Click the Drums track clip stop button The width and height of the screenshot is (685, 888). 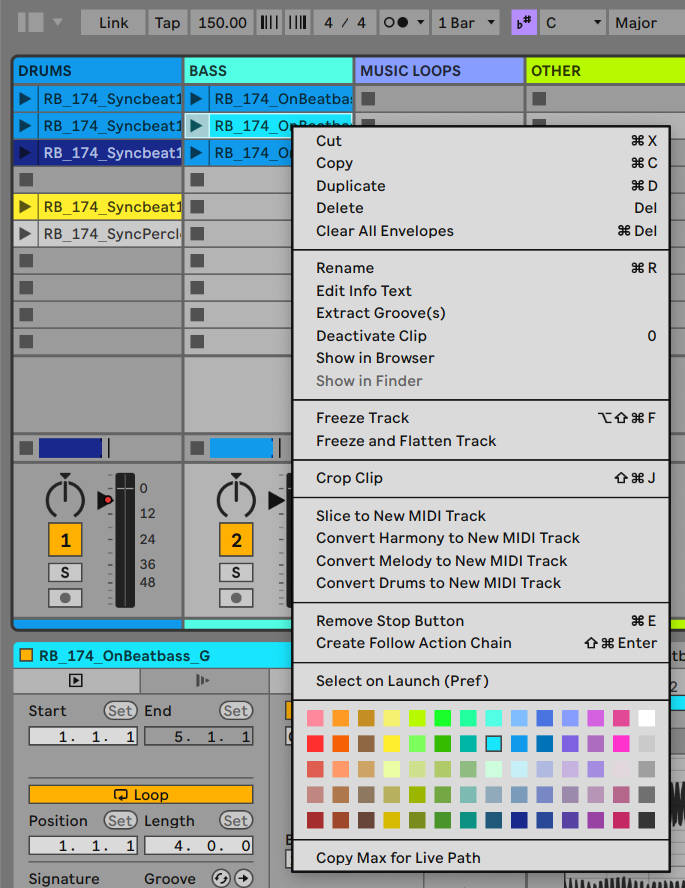(x=26, y=447)
